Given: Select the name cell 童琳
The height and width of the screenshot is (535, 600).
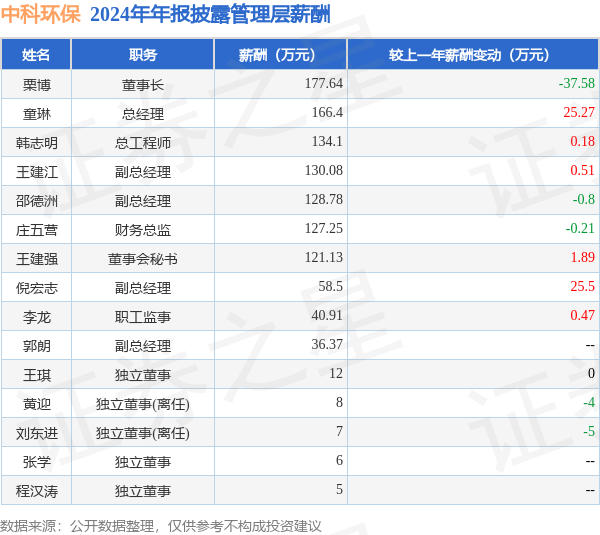Looking at the screenshot, I should click(x=36, y=114).
